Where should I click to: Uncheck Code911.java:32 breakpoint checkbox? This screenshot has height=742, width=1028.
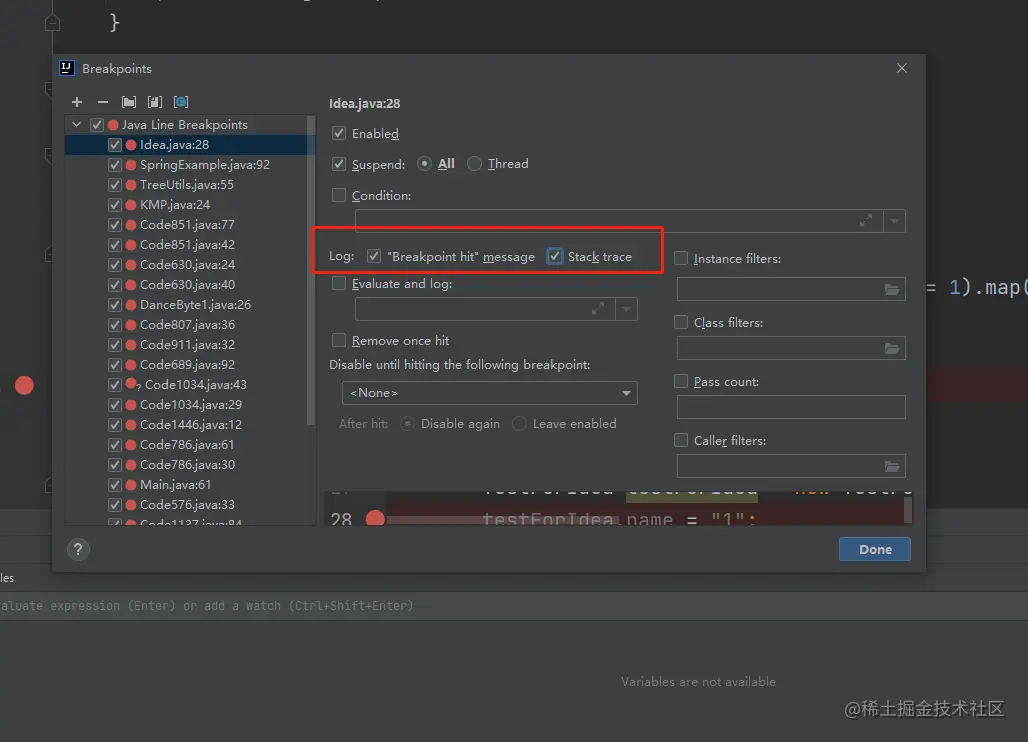[x=115, y=345]
